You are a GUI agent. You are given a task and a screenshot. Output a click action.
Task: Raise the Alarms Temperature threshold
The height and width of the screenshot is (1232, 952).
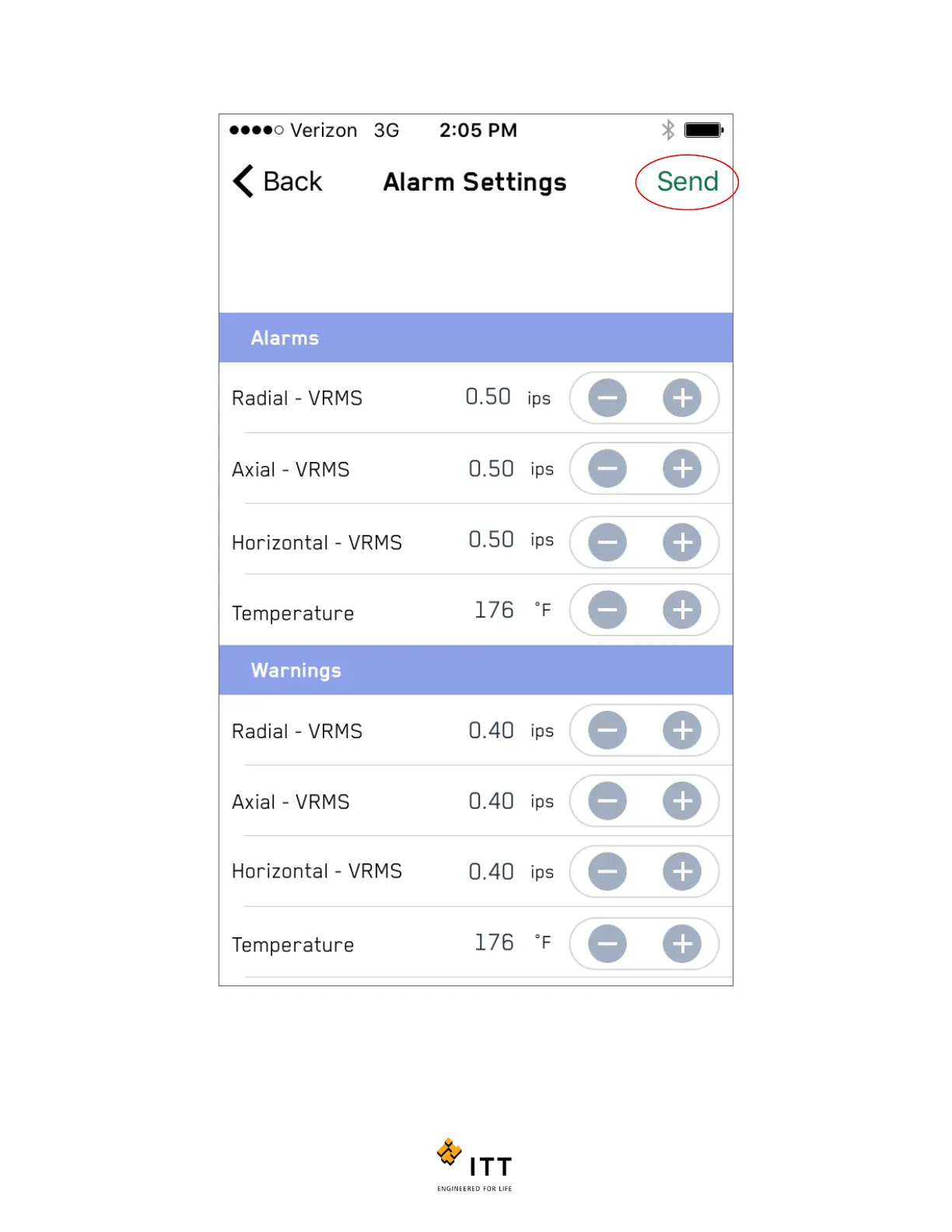coord(682,610)
